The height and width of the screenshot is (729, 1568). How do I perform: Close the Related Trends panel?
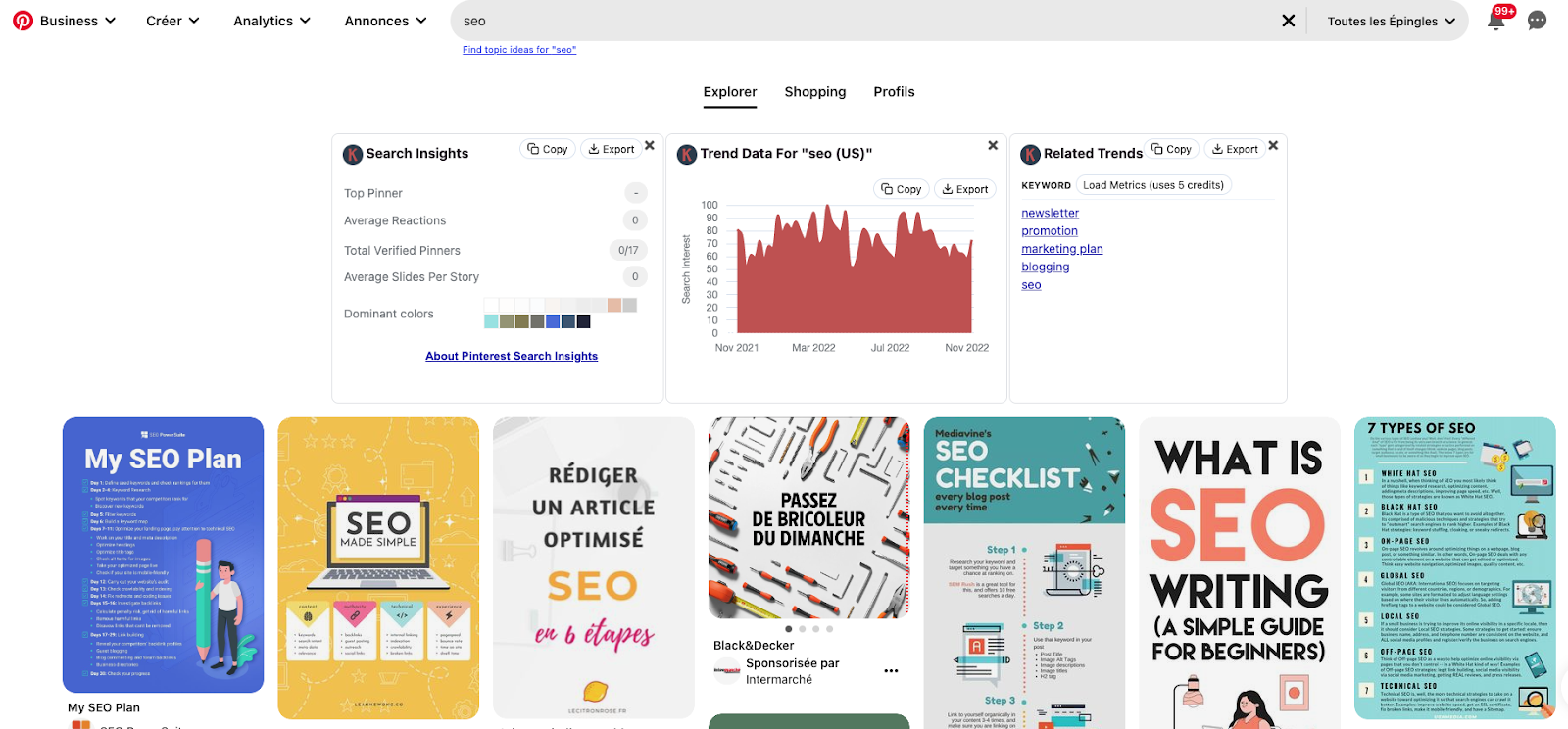pos(1273,145)
